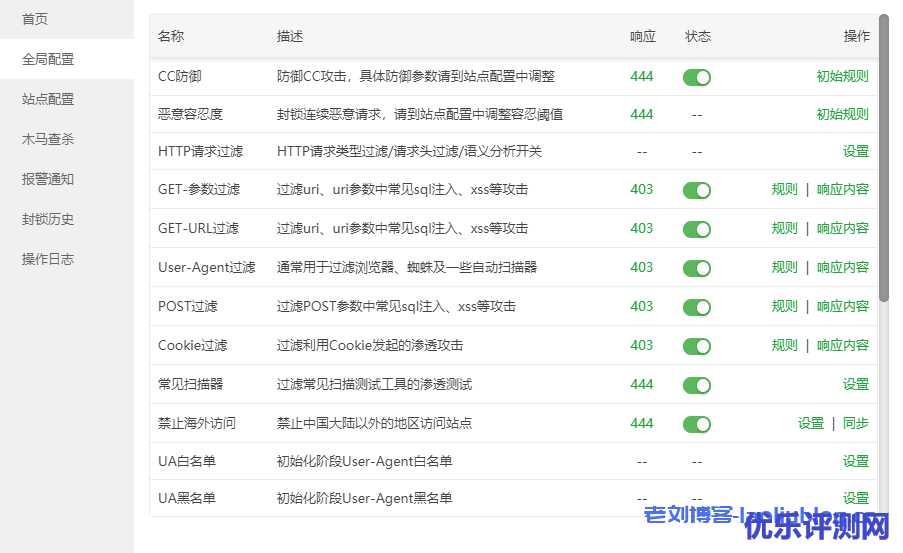Toggle the 常见扫描器 status switch
Image resolution: width=903 pixels, height=553 pixels.
(x=696, y=385)
